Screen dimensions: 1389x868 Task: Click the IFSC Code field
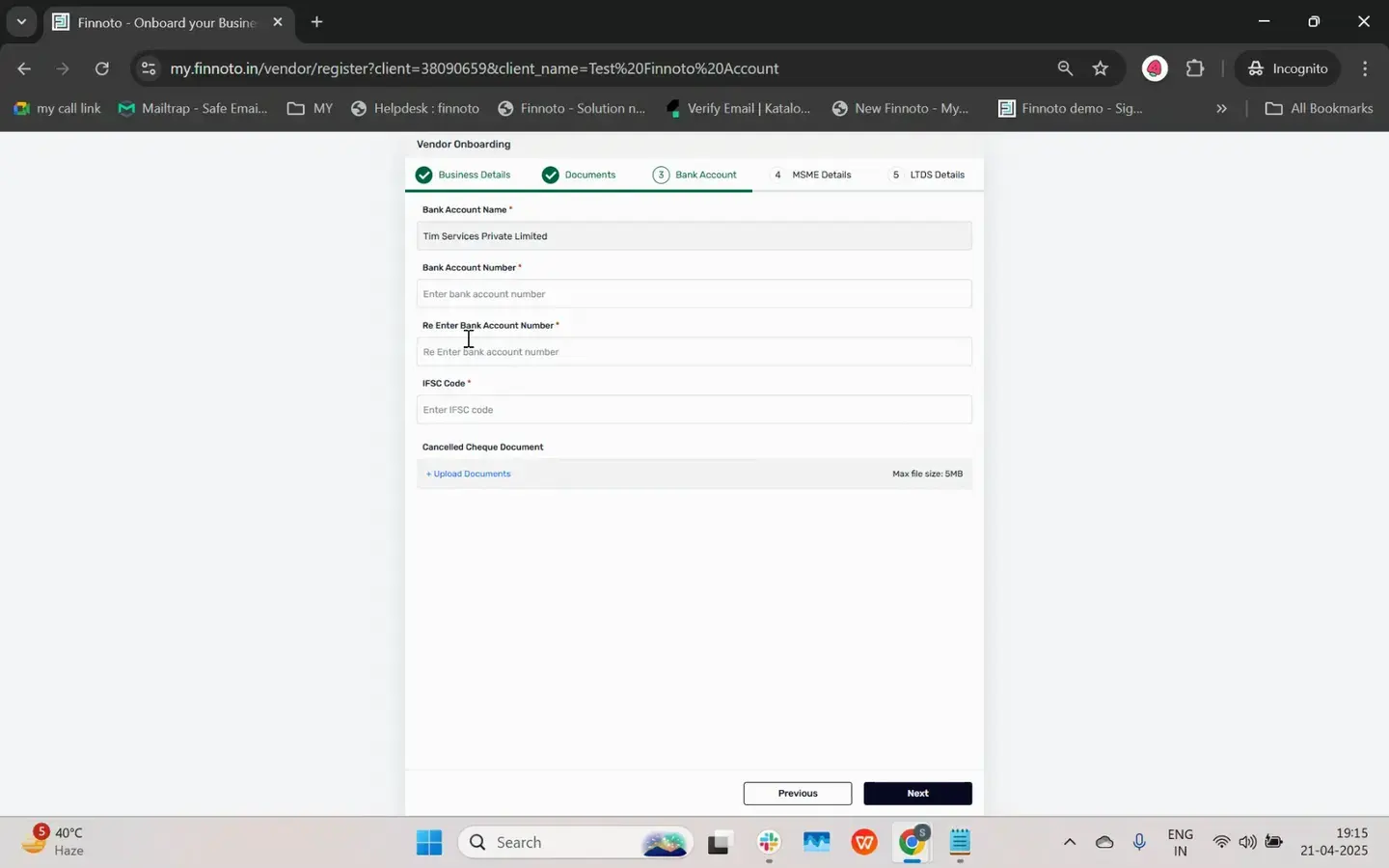click(x=694, y=410)
